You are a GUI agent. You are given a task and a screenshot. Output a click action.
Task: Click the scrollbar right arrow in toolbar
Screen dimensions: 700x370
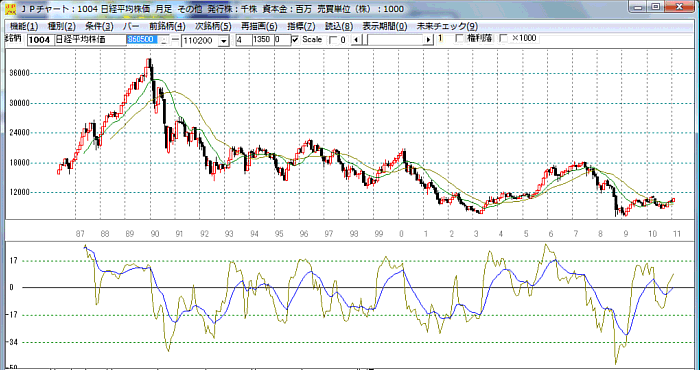pos(429,40)
